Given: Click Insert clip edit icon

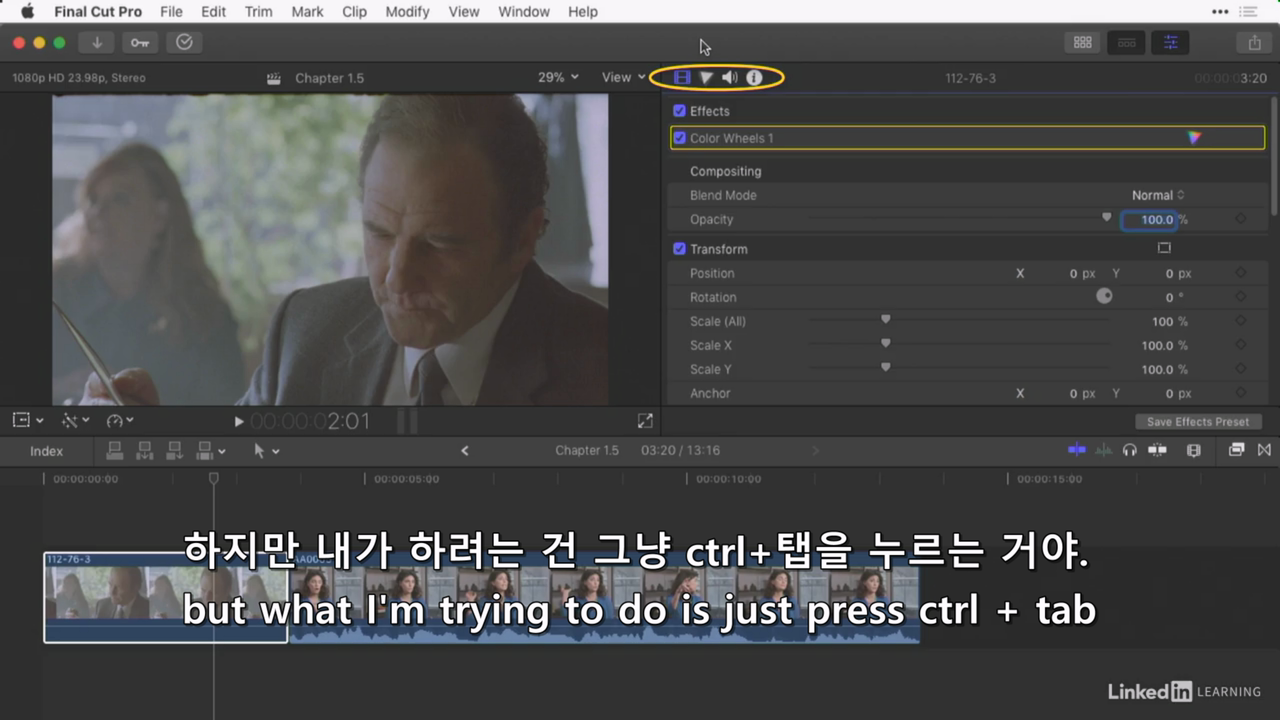Looking at the screenshot, I should coord(144,451).
